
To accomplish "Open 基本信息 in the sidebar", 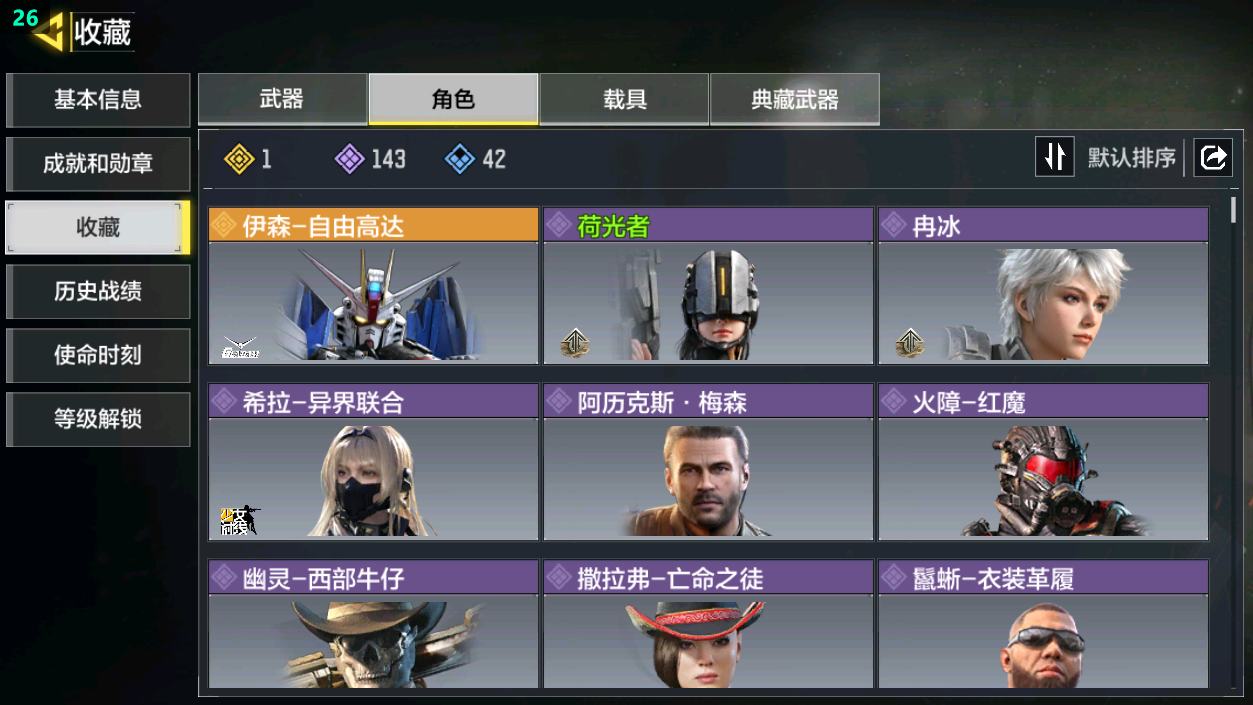I will (98, 100).
